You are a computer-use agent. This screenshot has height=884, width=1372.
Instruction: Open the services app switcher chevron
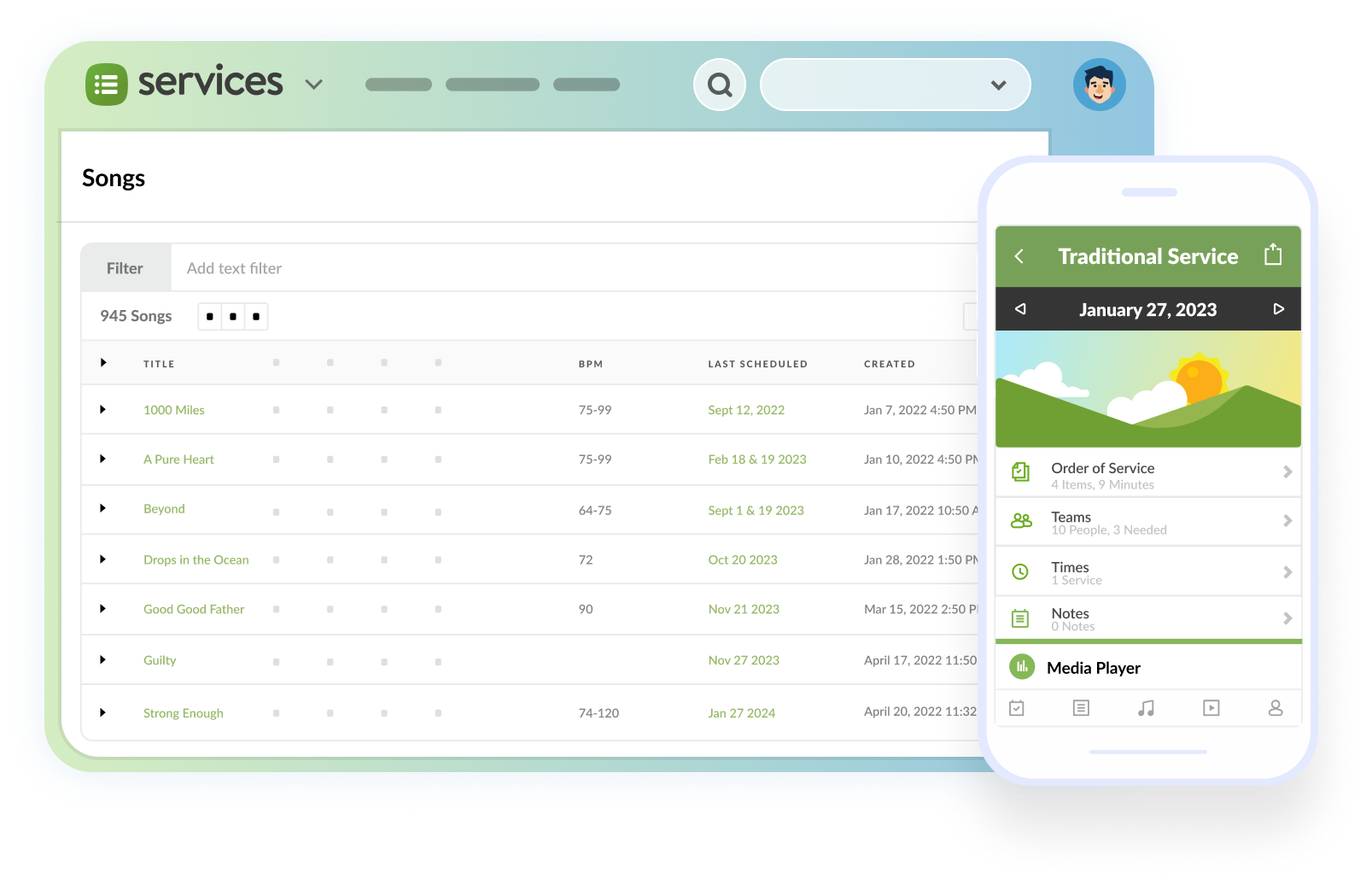(x=314, y=85)
